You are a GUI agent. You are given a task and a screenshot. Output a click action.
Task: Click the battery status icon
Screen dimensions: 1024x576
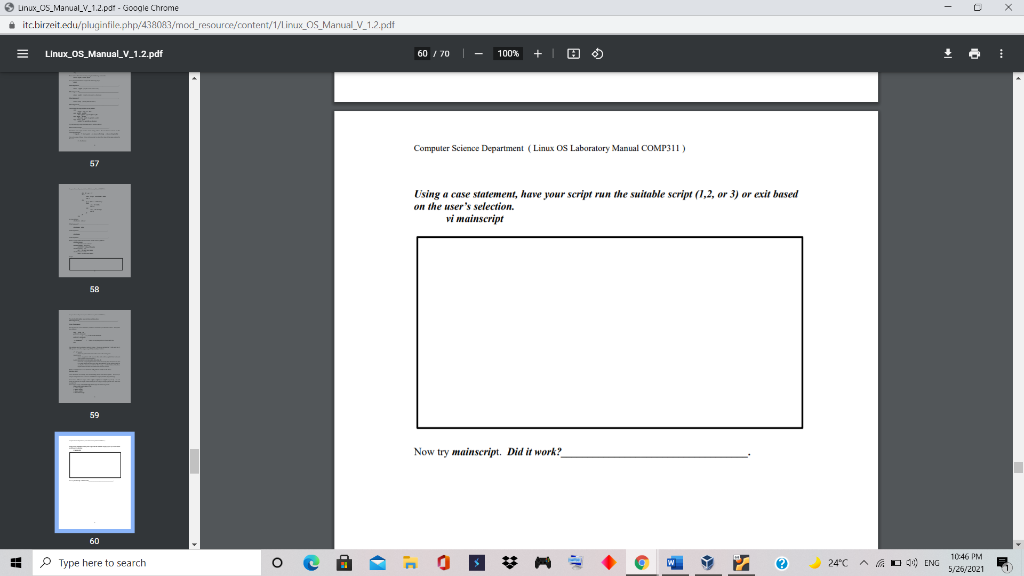point(896,562)
